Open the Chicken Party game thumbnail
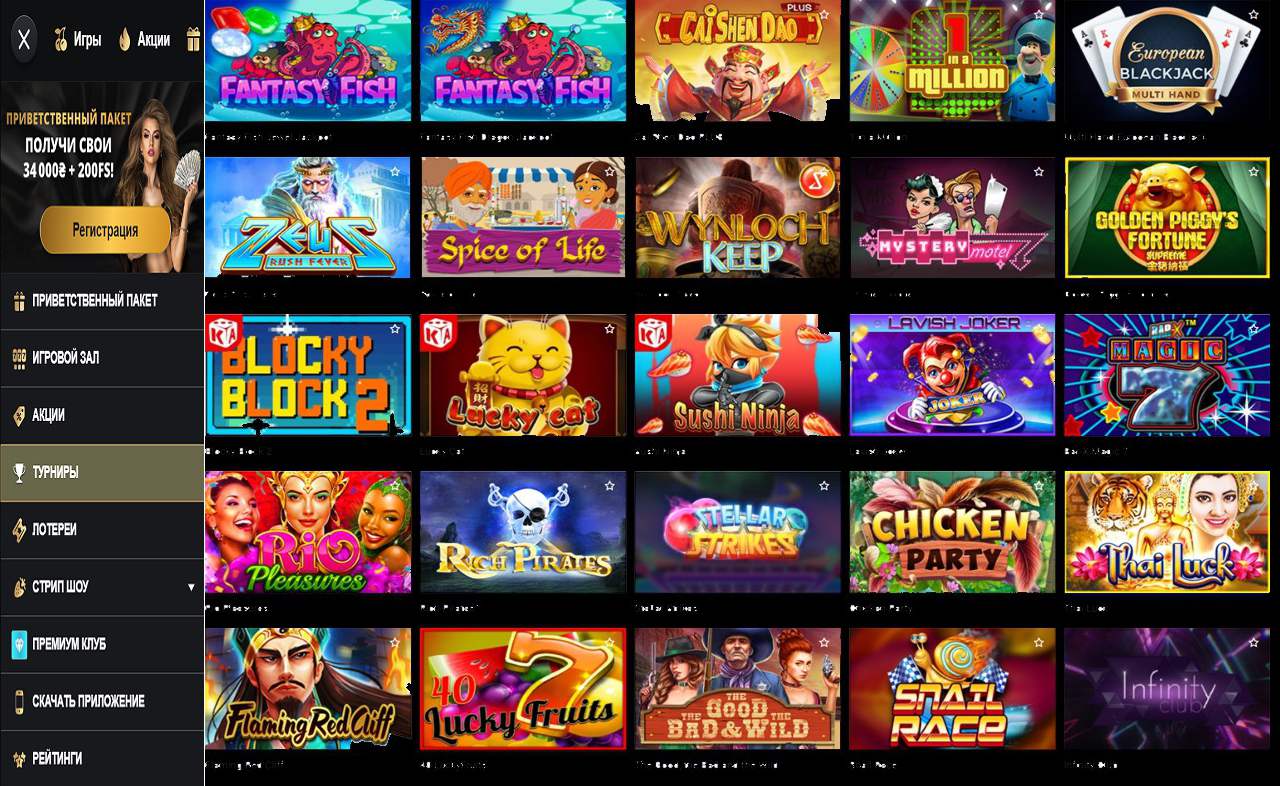This screenshot has height=786, width=1280. point(952,532)
